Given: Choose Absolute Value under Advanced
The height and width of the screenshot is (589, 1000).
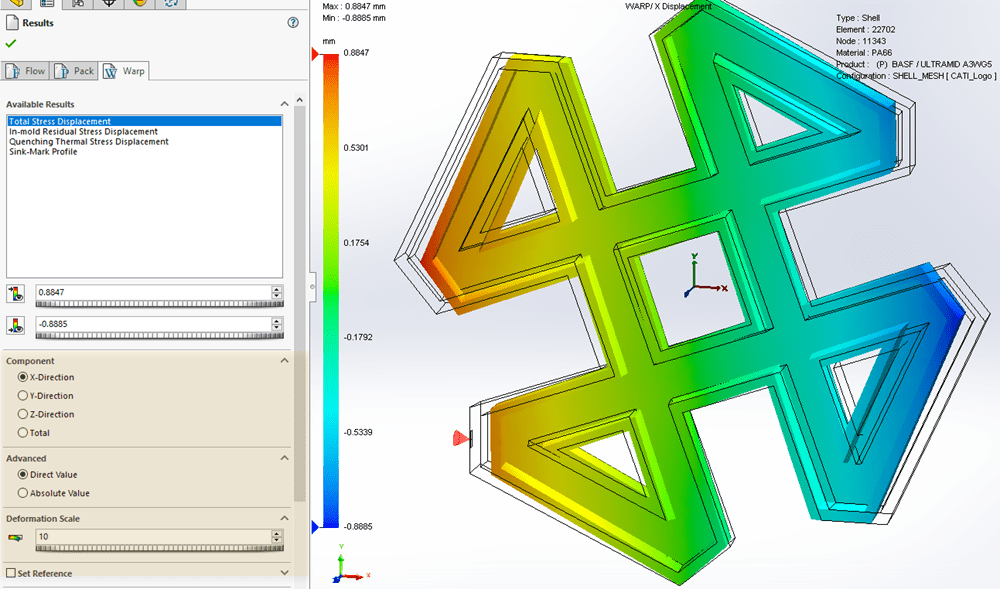Looking at the screenshot, I should click(x=23, y=493).
